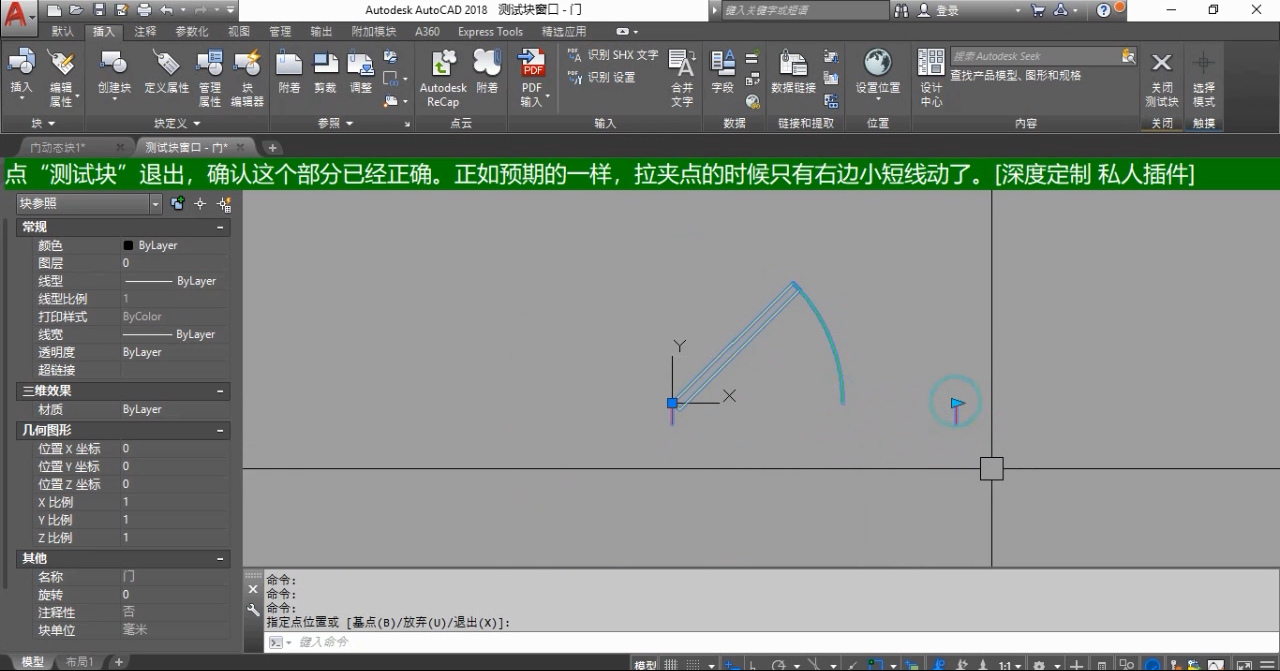Click the command line input field
1280x671 pixels.
[770, 642]
